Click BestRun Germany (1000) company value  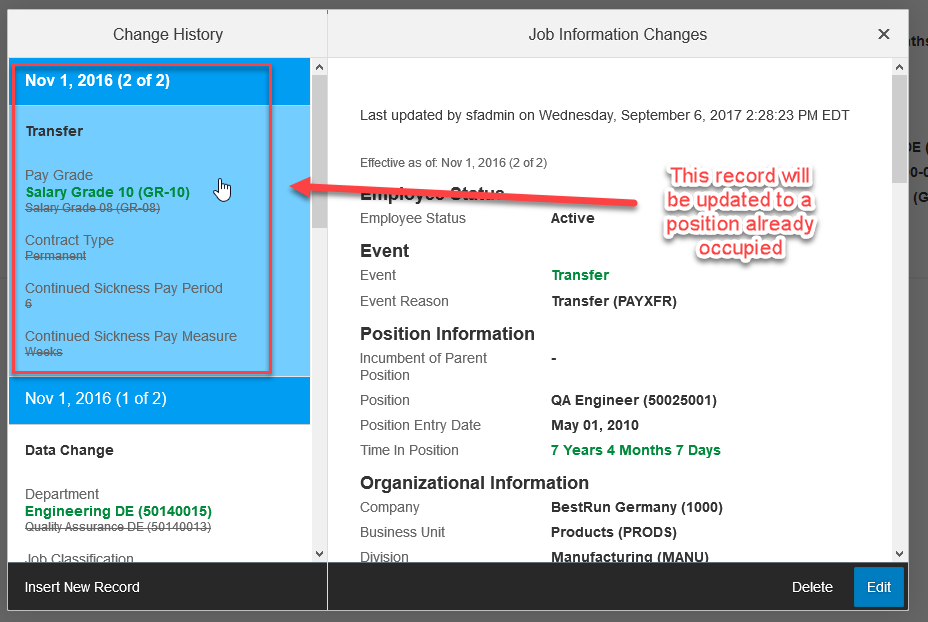click(x=637, y=507)
